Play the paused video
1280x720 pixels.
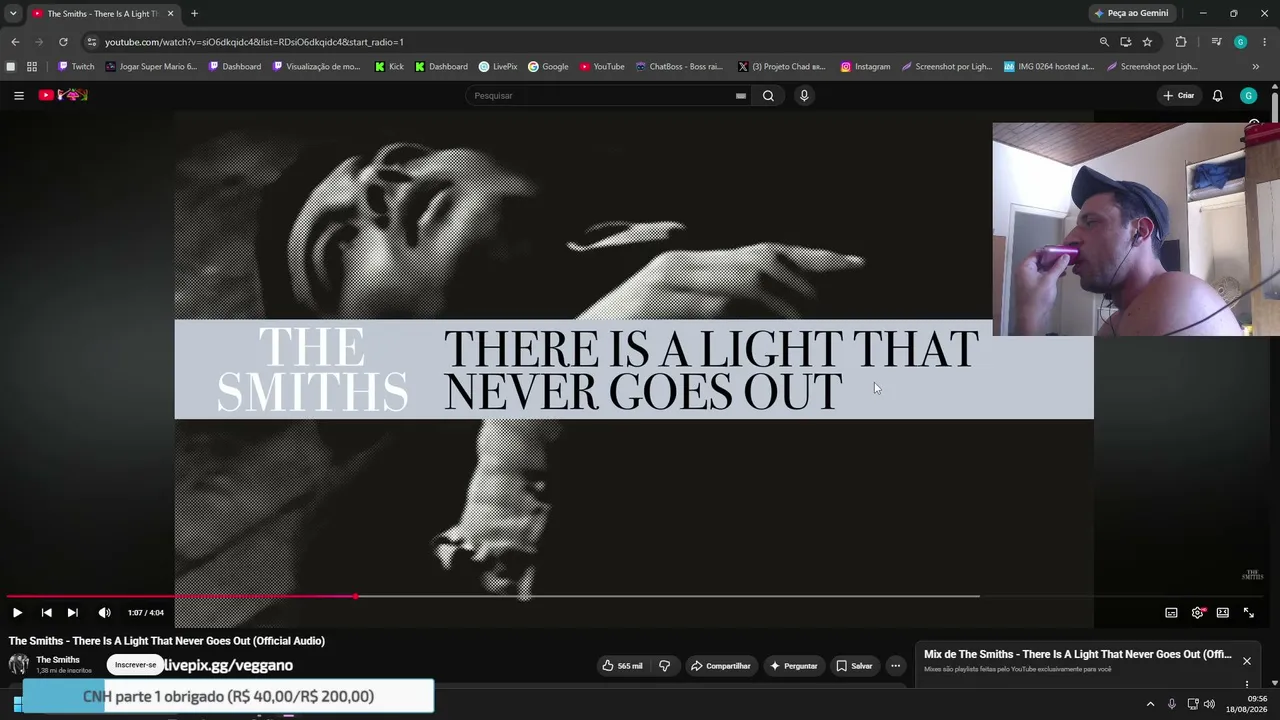(x=17, y=613)
